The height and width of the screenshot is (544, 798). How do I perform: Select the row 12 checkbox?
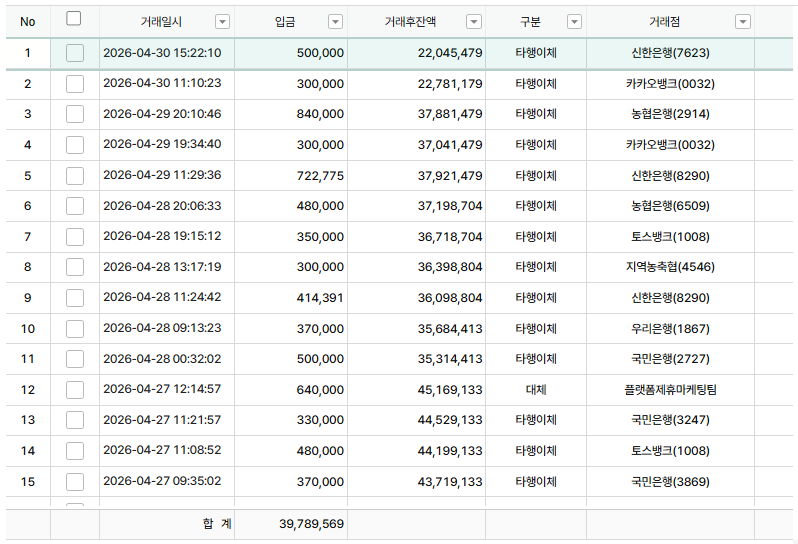tap(75, 390)
